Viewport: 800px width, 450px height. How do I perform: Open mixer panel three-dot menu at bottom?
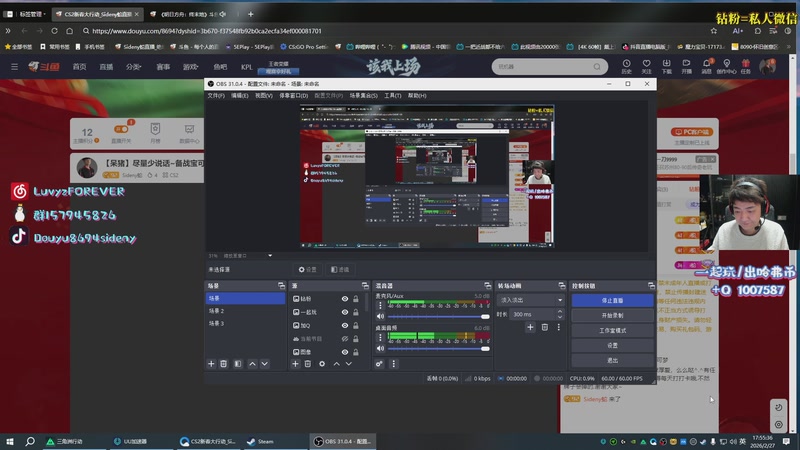[x=393, y=364]
